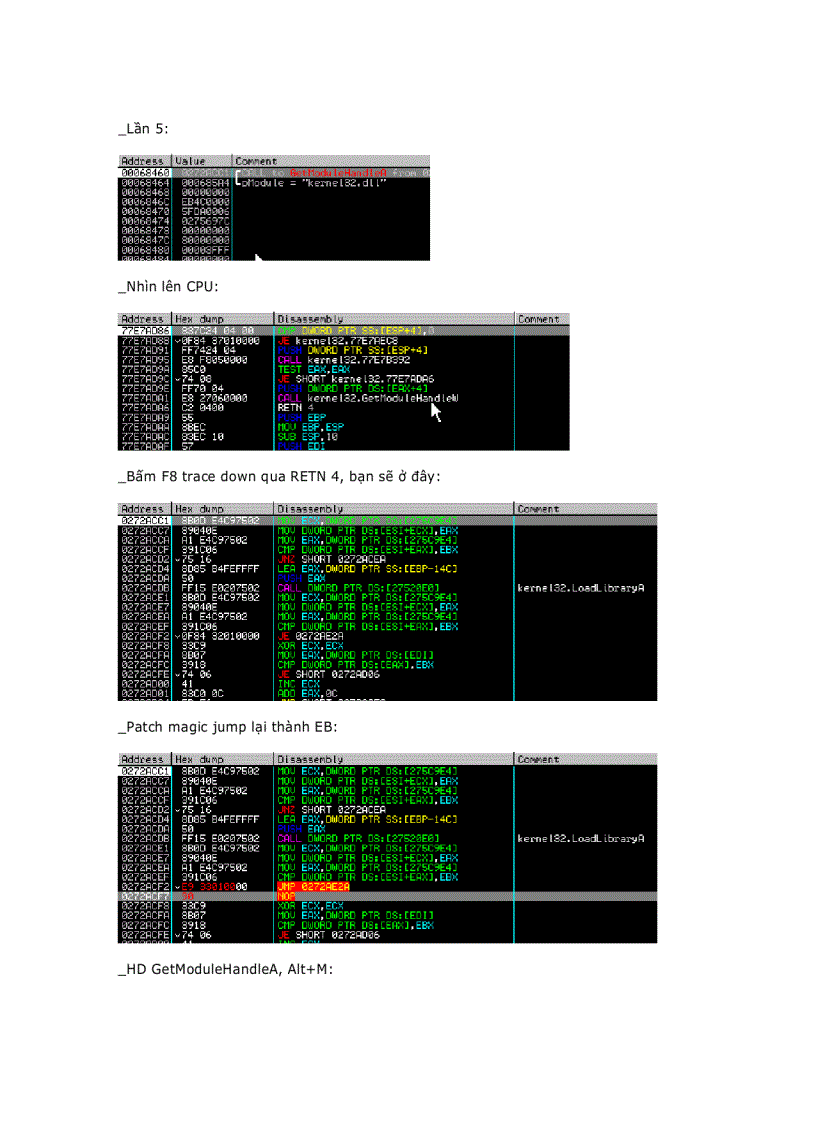Select the JE kernel32.77E7AEC8 instruction
The image size is (816, 1123).
pos(320,342)
